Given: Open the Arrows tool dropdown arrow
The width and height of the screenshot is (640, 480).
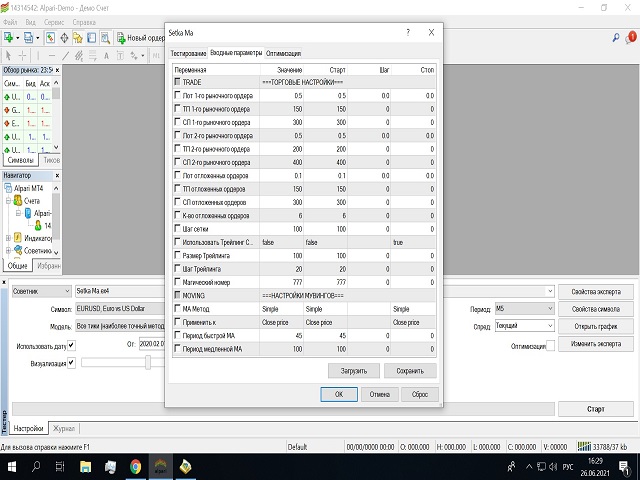Looking at the screenshot, I should coord(142,56).
